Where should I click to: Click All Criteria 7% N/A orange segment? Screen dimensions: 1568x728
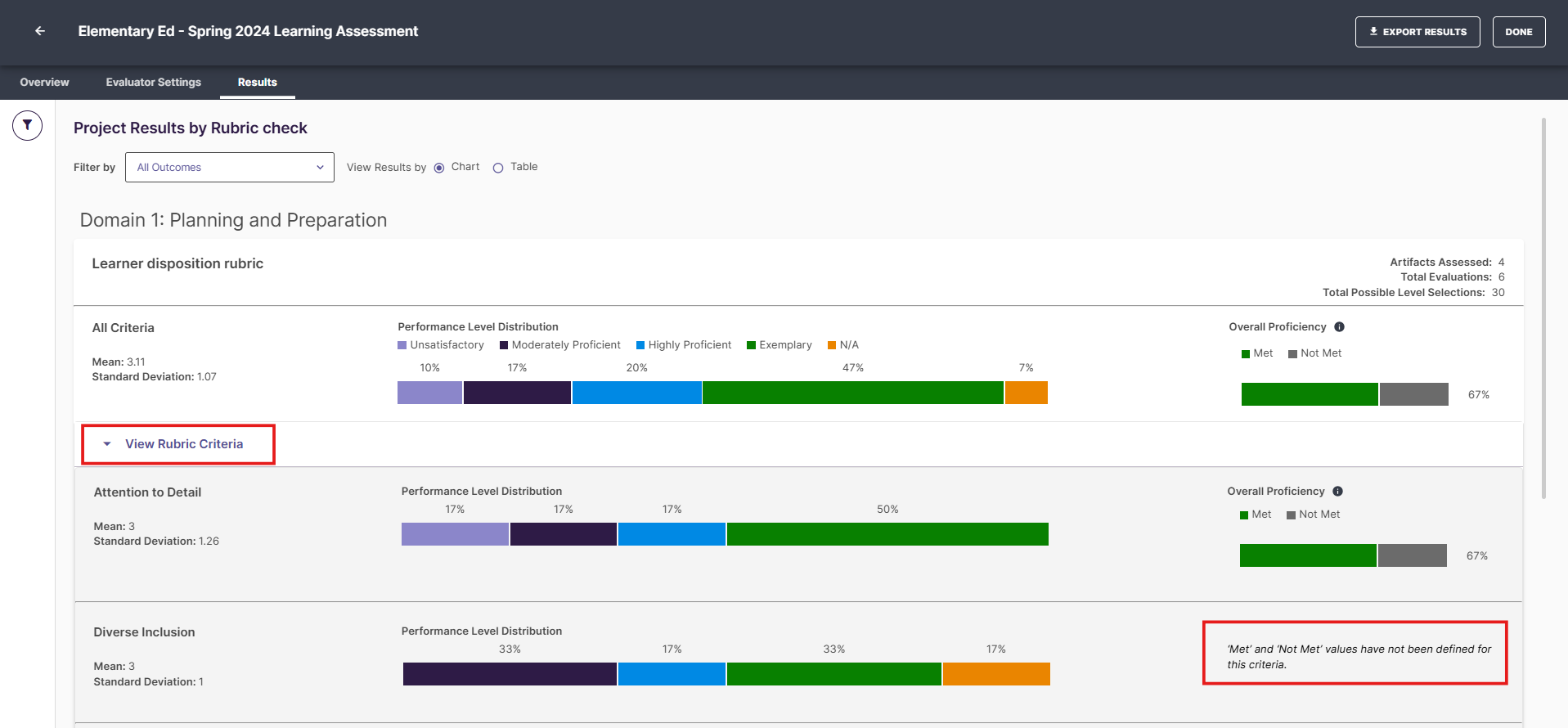coord(1027,393)
